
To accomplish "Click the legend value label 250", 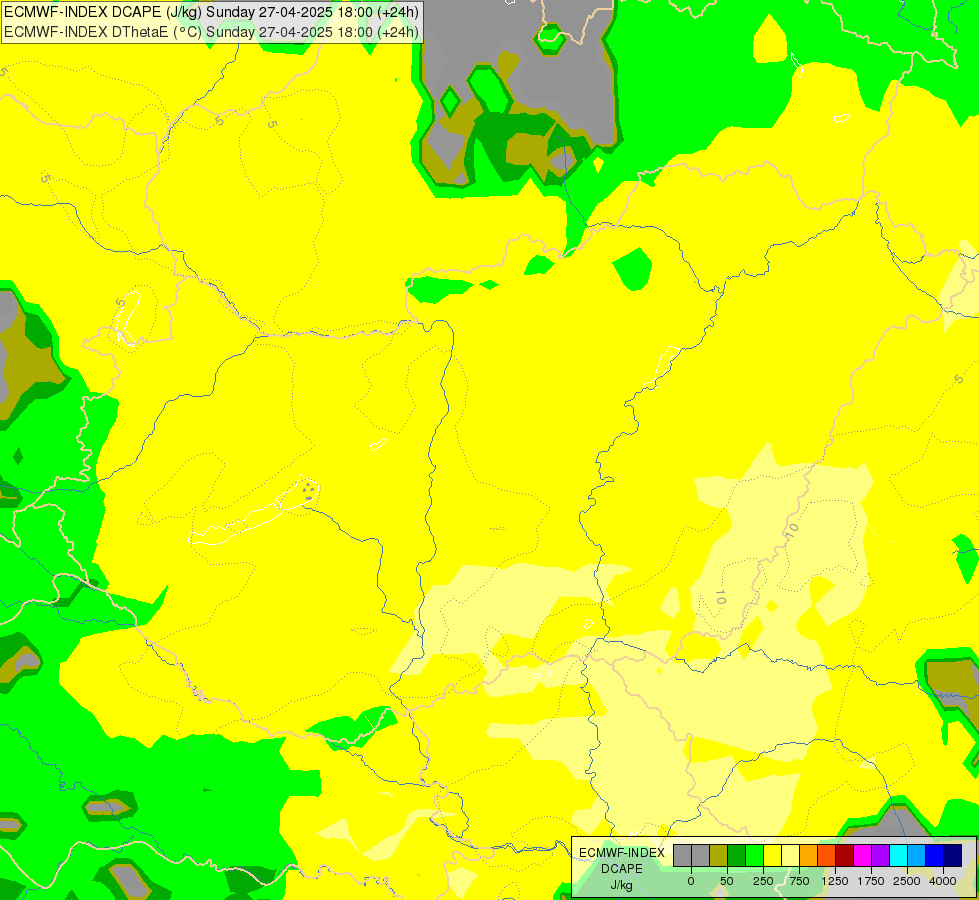I will (763, 881).
